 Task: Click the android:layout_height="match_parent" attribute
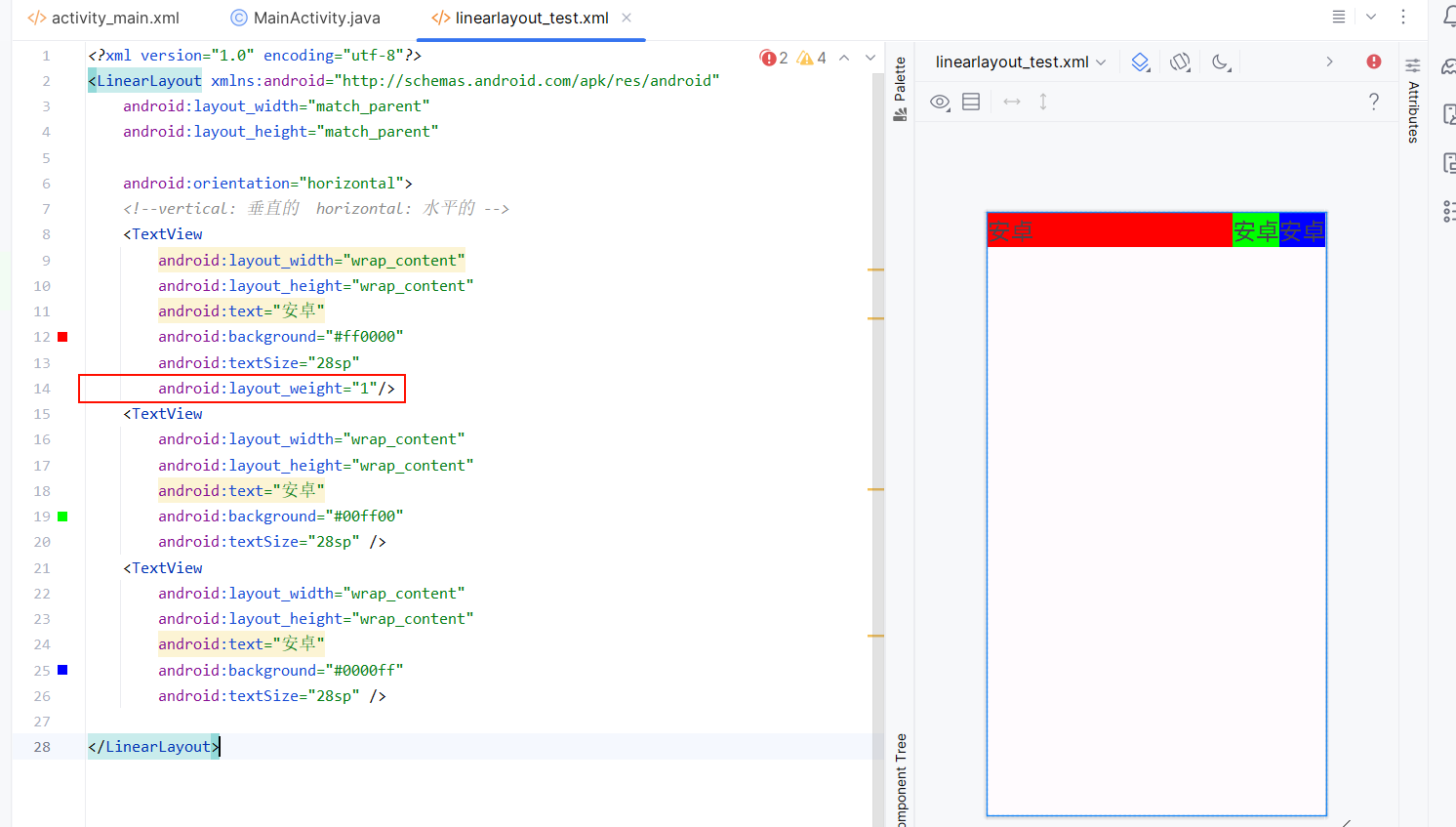(280, 132)
